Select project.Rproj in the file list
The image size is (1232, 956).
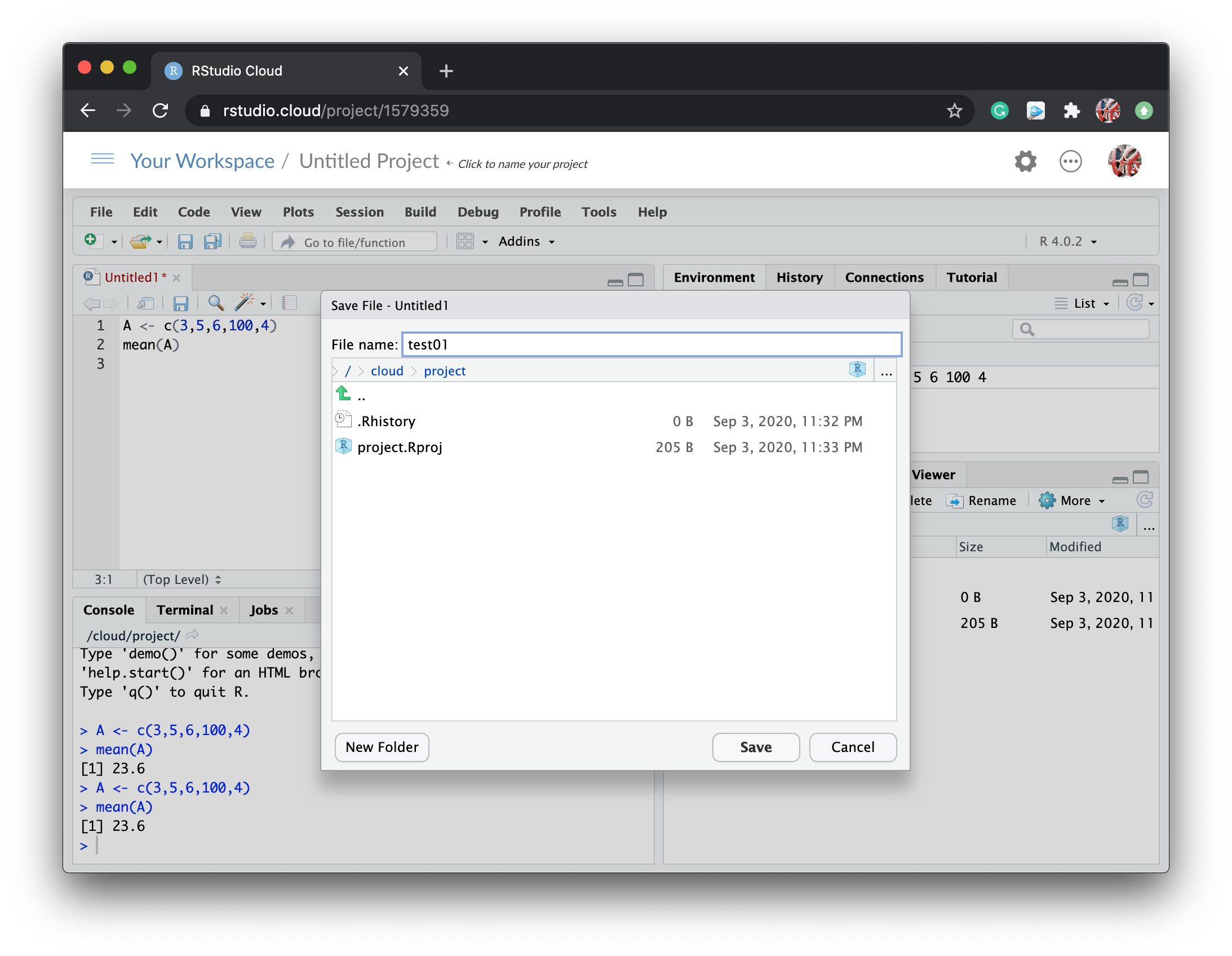pyautogui.click(x=400, y=448)
